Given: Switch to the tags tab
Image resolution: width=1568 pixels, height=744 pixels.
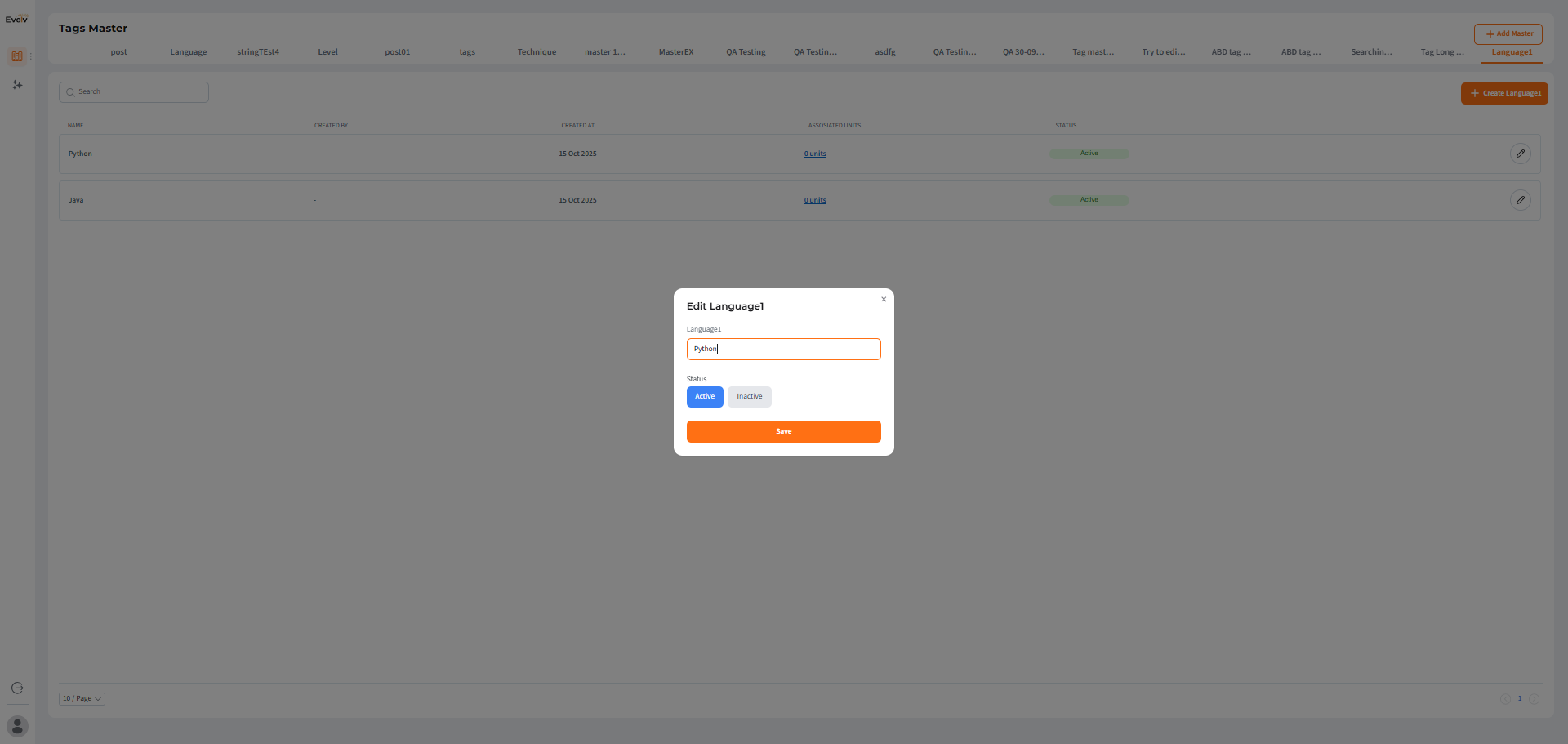Looking at the screenshot, I should point(467,52).
